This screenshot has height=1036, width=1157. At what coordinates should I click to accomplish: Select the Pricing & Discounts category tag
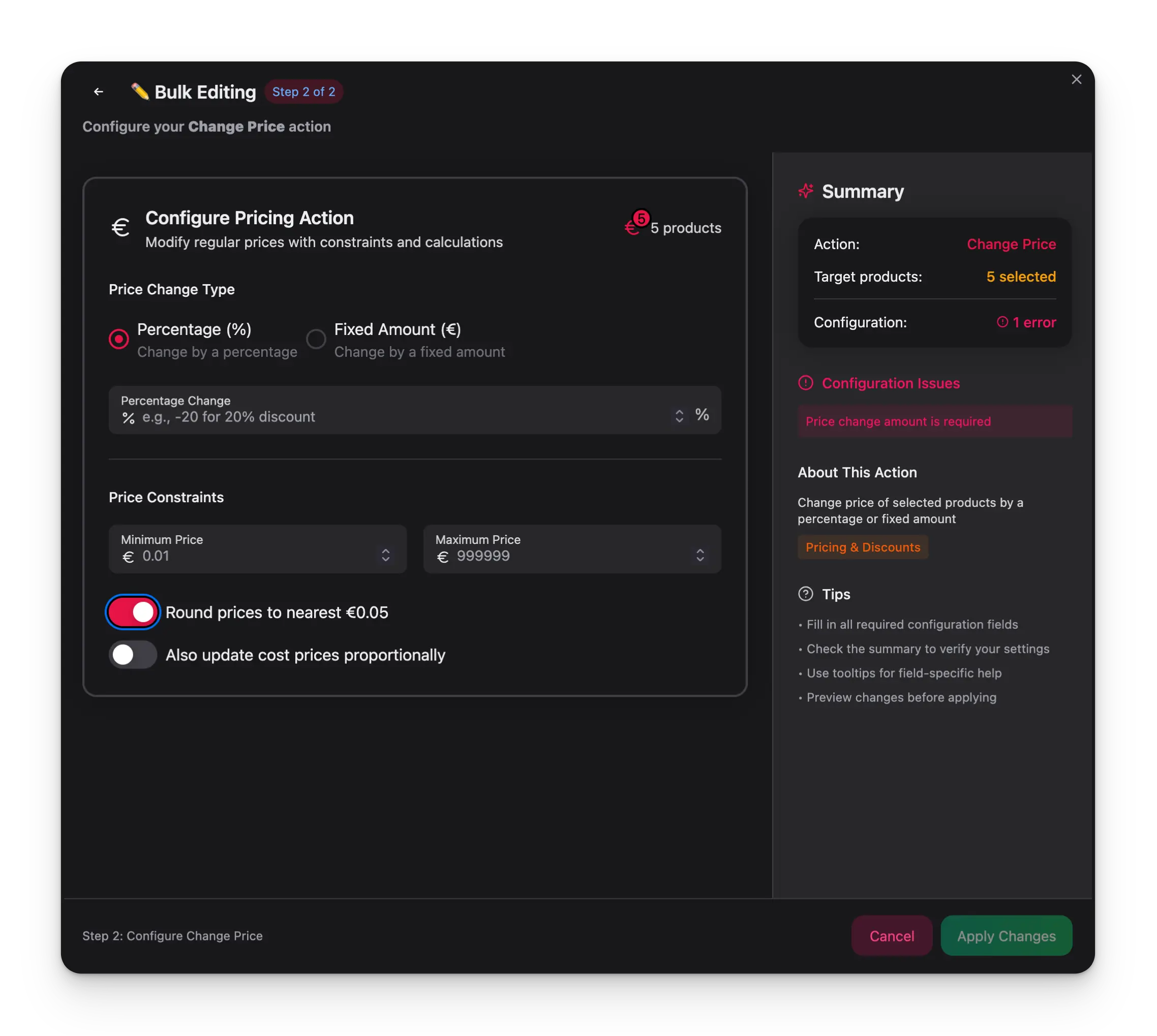pos(863,547)
